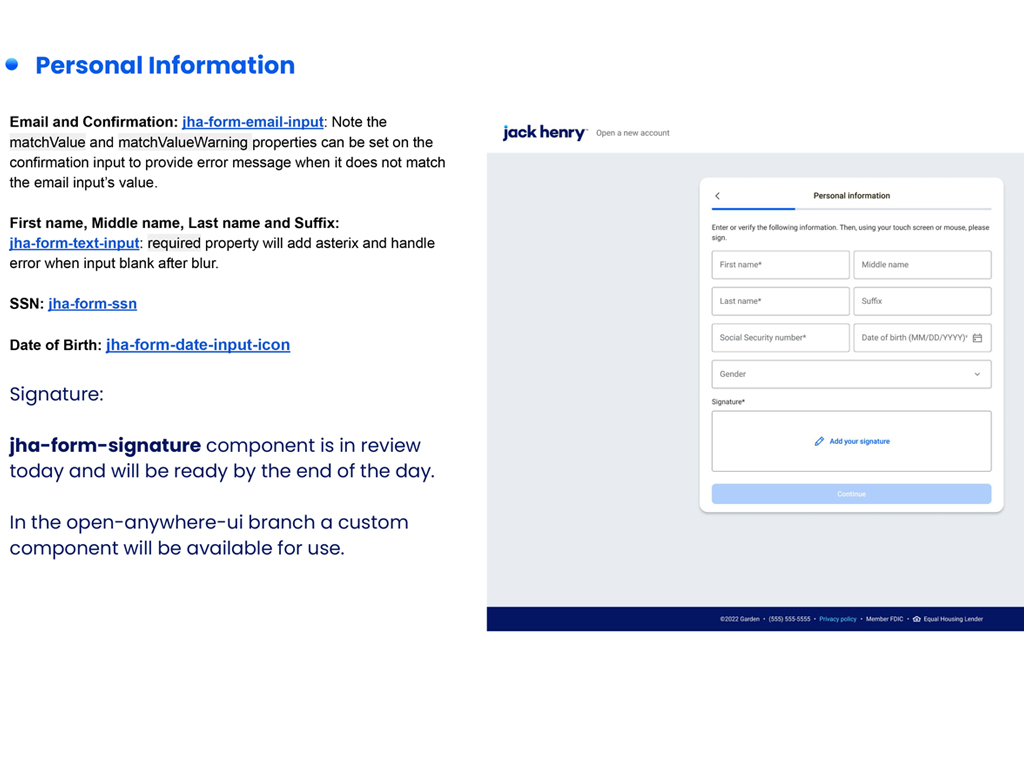Click the Suffix text box
Image resolution: width=1024 pixels, height=768 pixels.
921,301
